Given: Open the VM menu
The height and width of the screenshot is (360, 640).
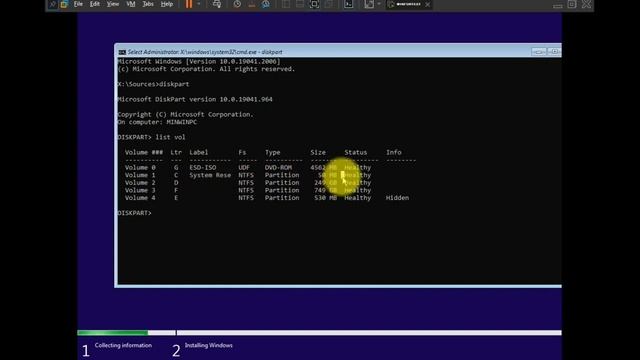Looking at the screenshot, I should click(x=131, y=4).
